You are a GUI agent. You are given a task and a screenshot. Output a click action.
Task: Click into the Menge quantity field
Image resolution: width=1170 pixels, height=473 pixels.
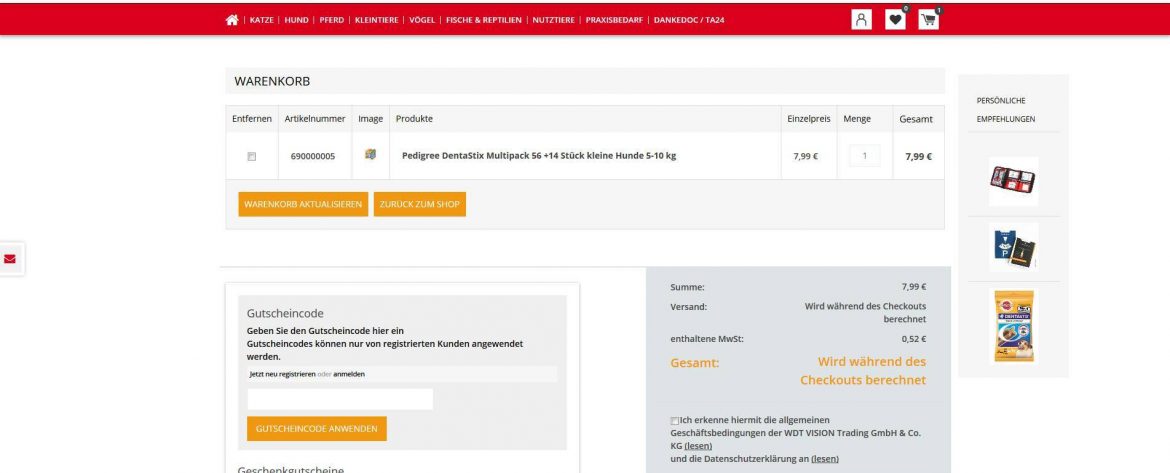865,156
